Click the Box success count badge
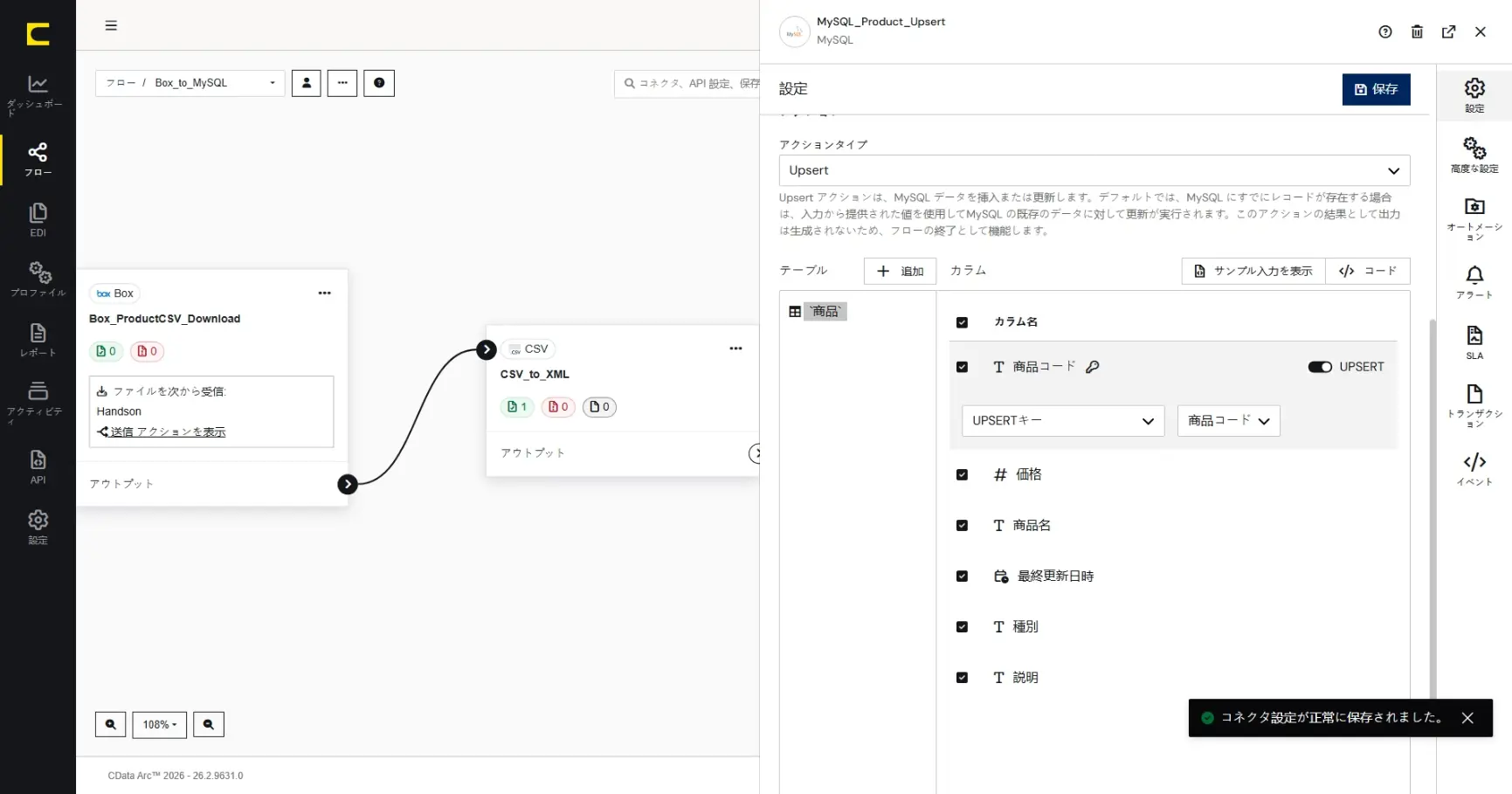 pos(106,351)
